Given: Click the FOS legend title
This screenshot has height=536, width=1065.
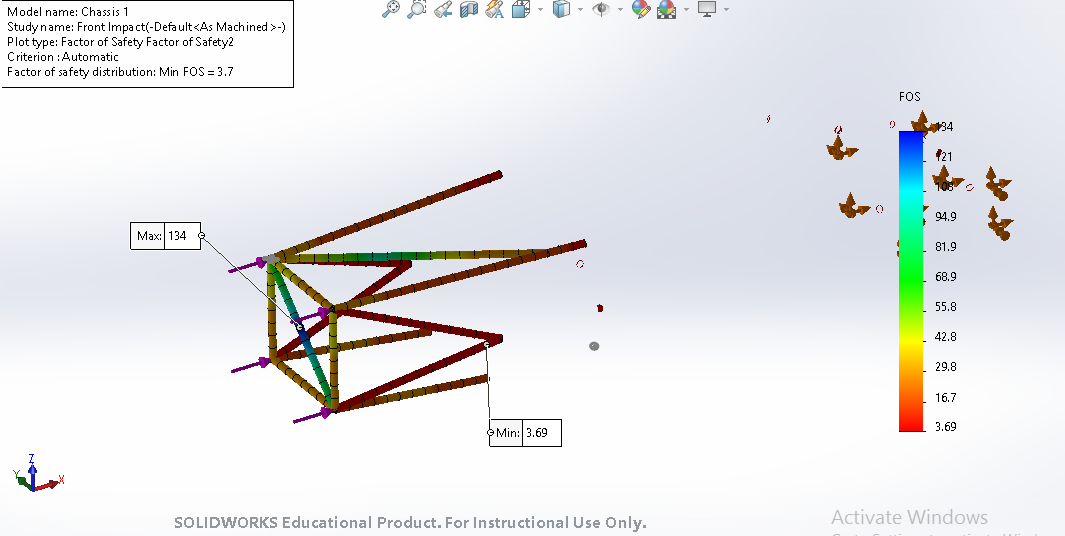Looking at the screenshot, I should (909, 96).
